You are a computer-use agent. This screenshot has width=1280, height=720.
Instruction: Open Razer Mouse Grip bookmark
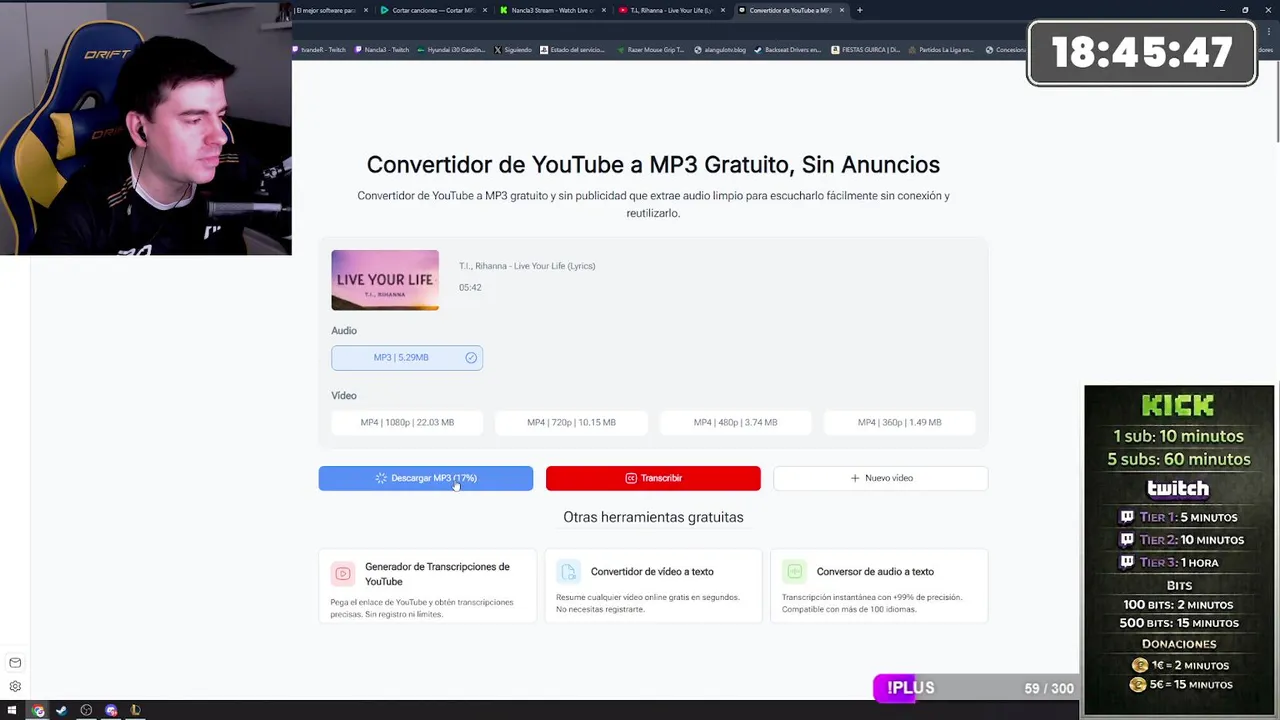click(651, 50)
